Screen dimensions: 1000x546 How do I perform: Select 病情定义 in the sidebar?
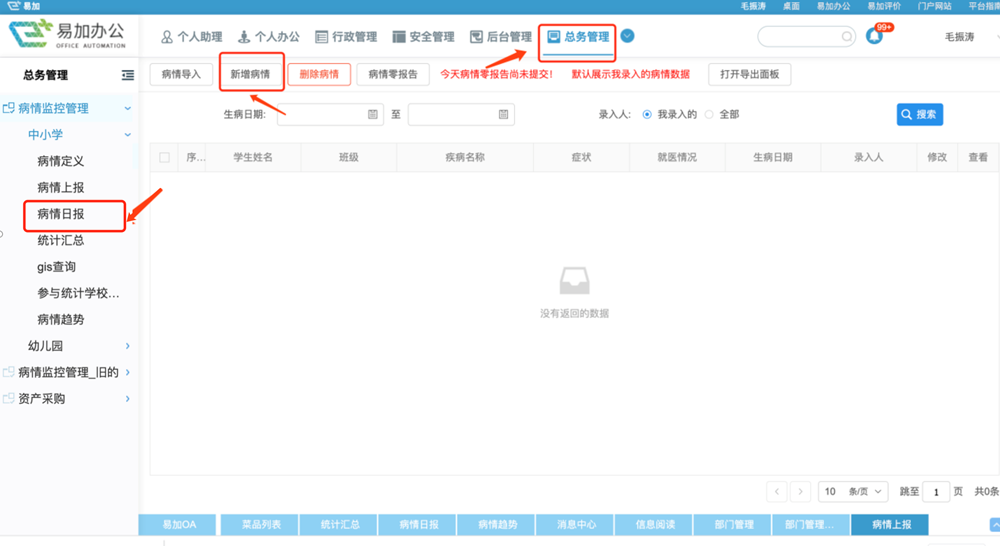(61, 161)
